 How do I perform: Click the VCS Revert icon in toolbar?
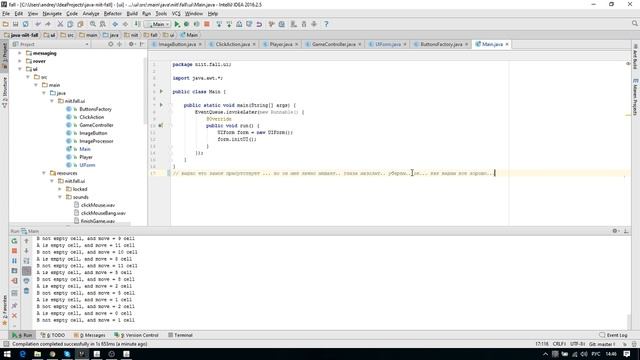click(x=259, y=24)
